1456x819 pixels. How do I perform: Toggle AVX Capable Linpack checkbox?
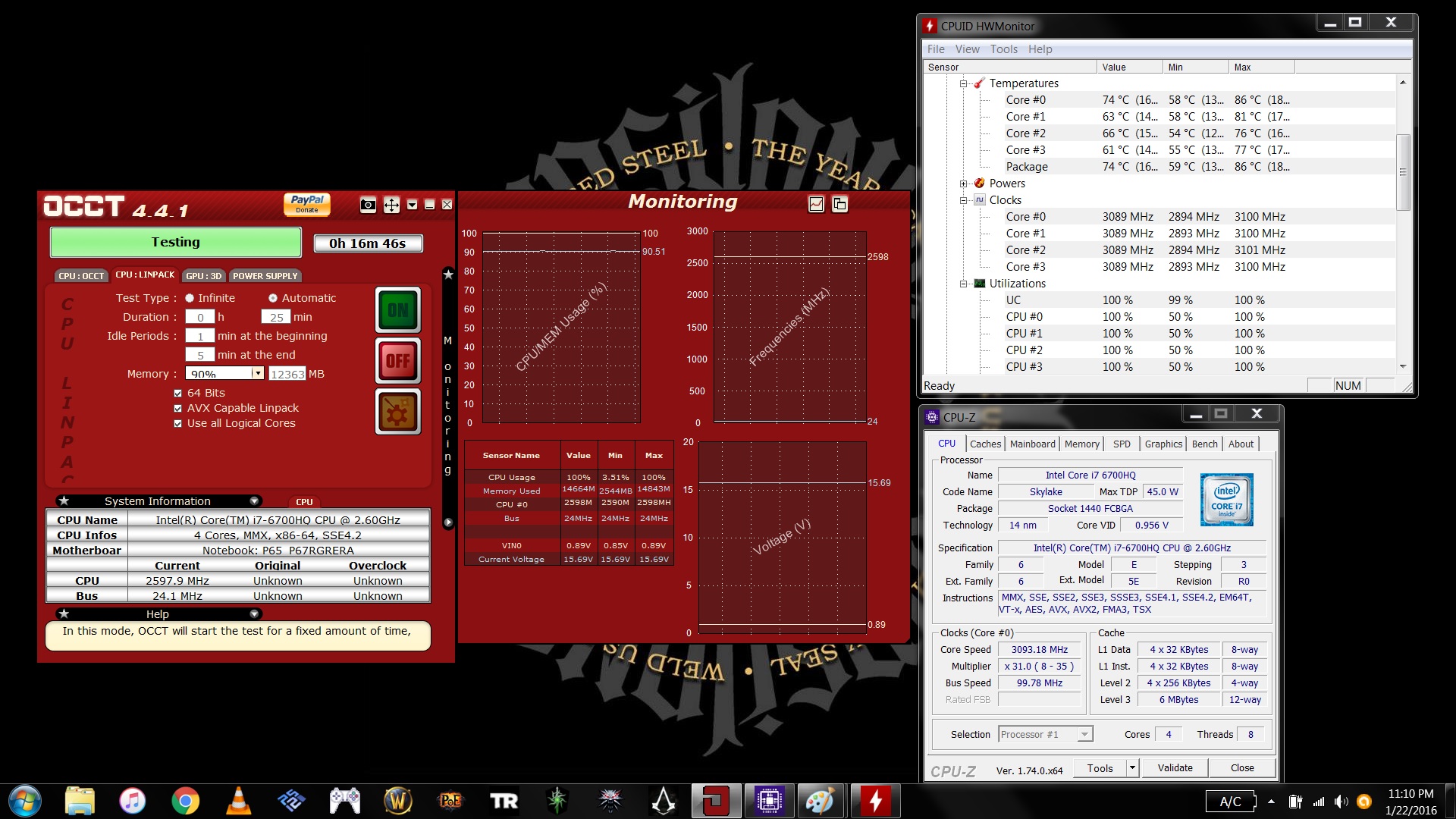pyautogui.click(x=178, y=408)
